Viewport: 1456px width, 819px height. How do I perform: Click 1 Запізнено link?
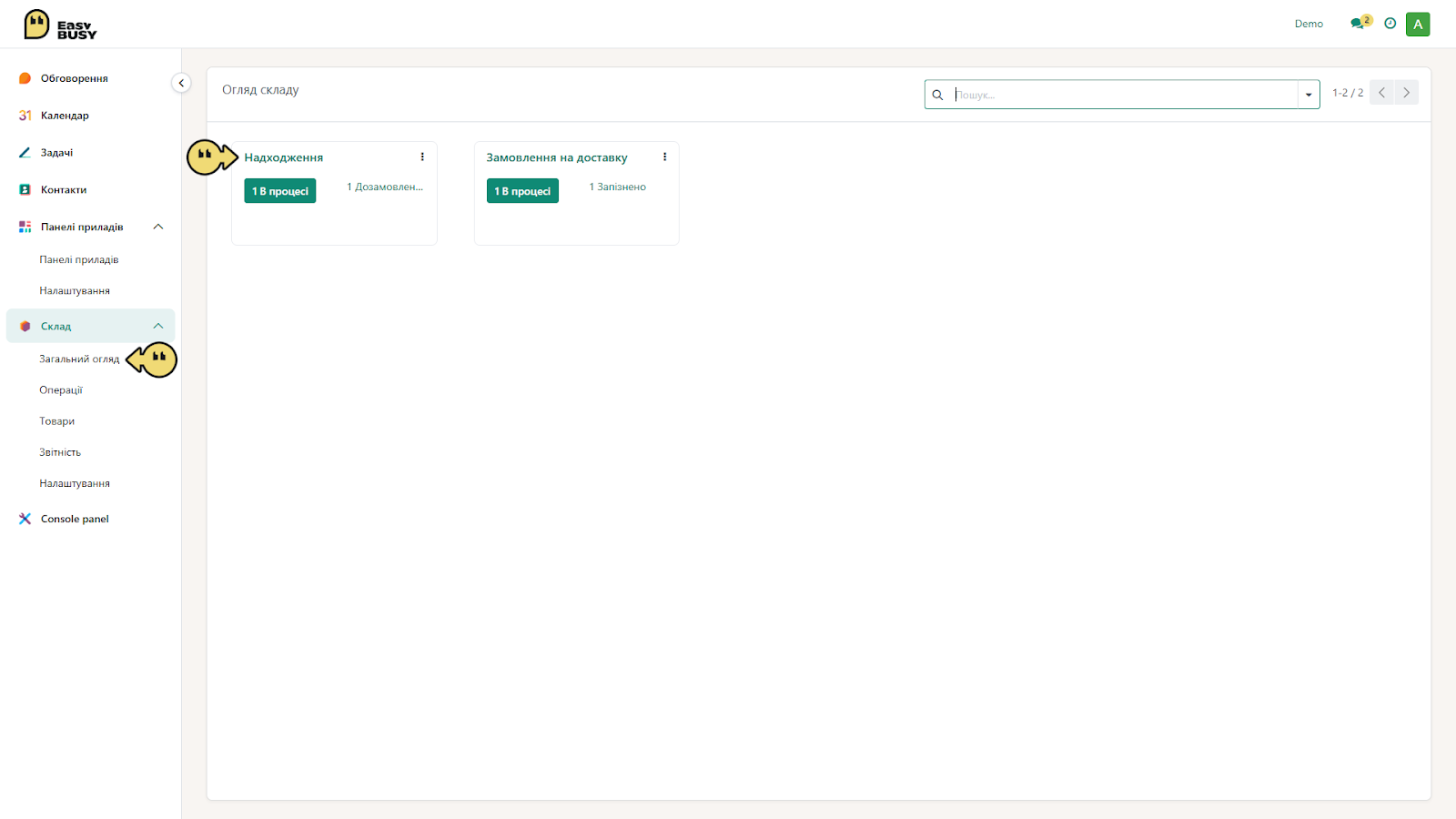point(617,187)
